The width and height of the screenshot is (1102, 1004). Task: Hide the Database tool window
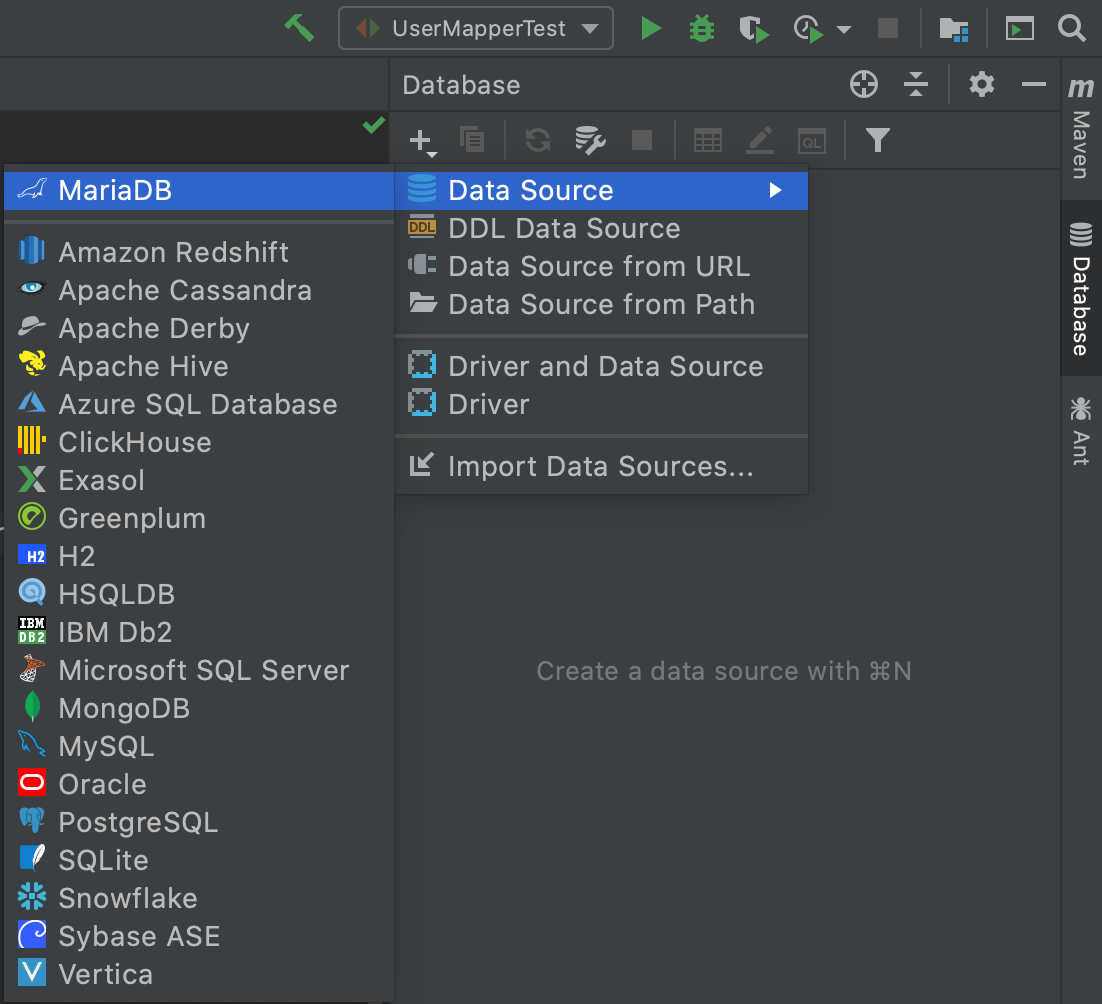click(1034, 85)
